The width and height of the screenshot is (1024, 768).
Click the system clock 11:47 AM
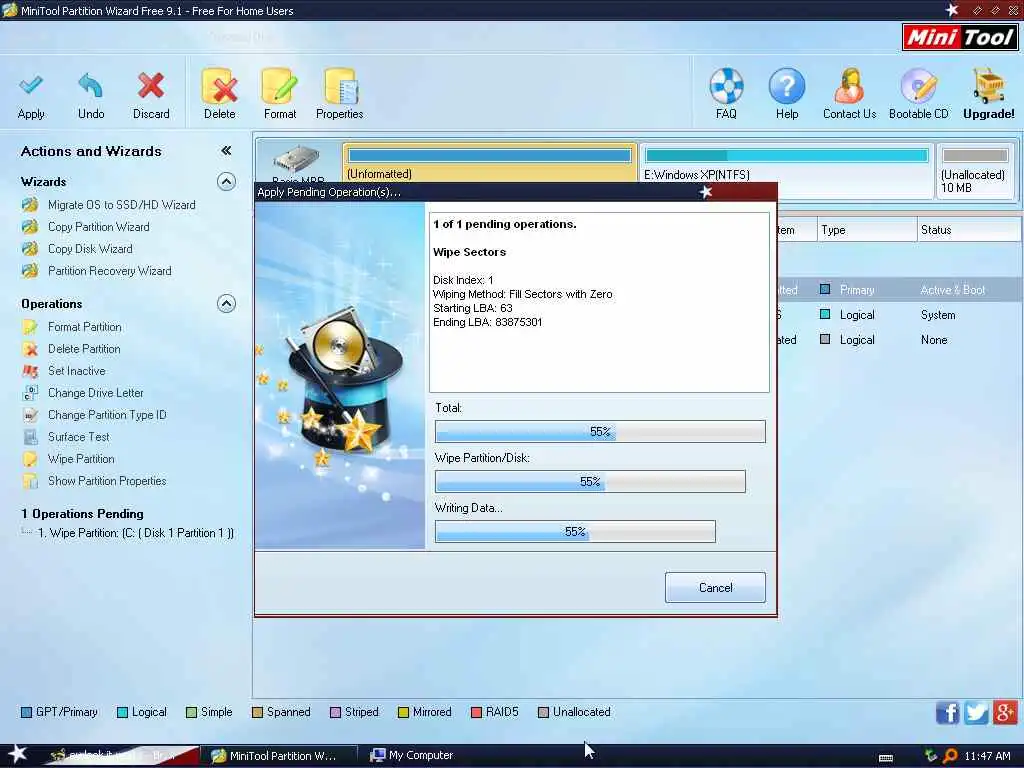(987, 756)
